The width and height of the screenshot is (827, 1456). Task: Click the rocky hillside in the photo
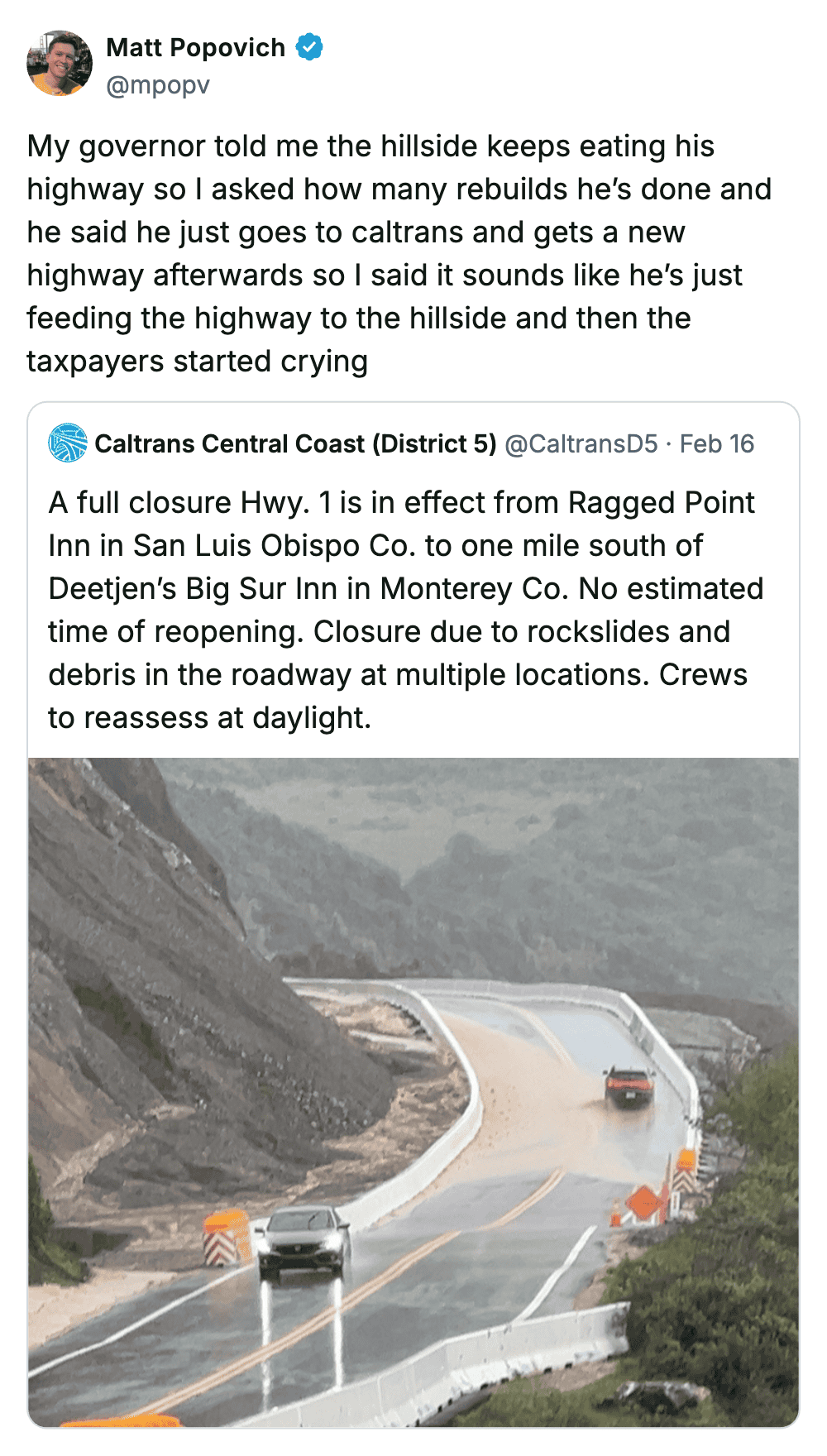(165, 993)
